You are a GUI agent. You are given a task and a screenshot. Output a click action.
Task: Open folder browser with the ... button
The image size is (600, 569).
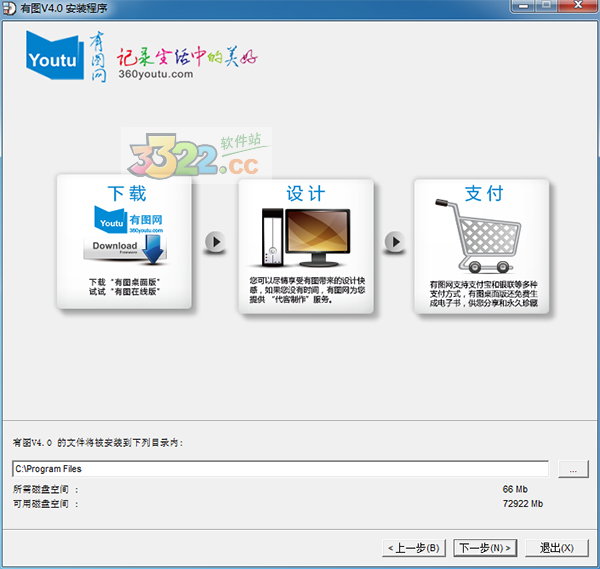573,469
